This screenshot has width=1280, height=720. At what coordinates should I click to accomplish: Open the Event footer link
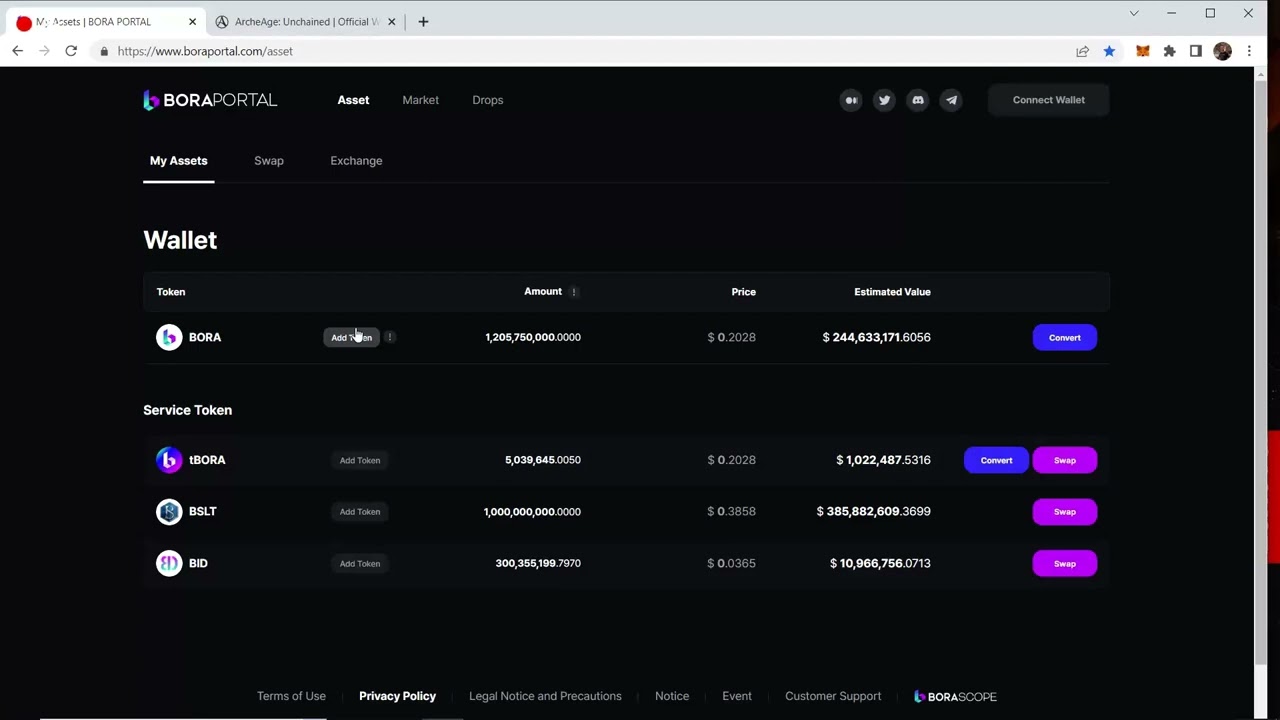(x=737, y=696)
